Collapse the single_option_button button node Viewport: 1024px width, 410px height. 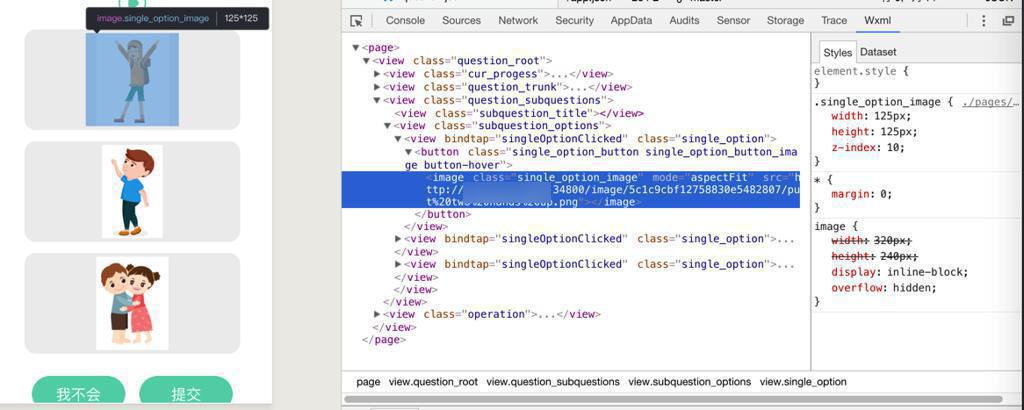(409, 151)
